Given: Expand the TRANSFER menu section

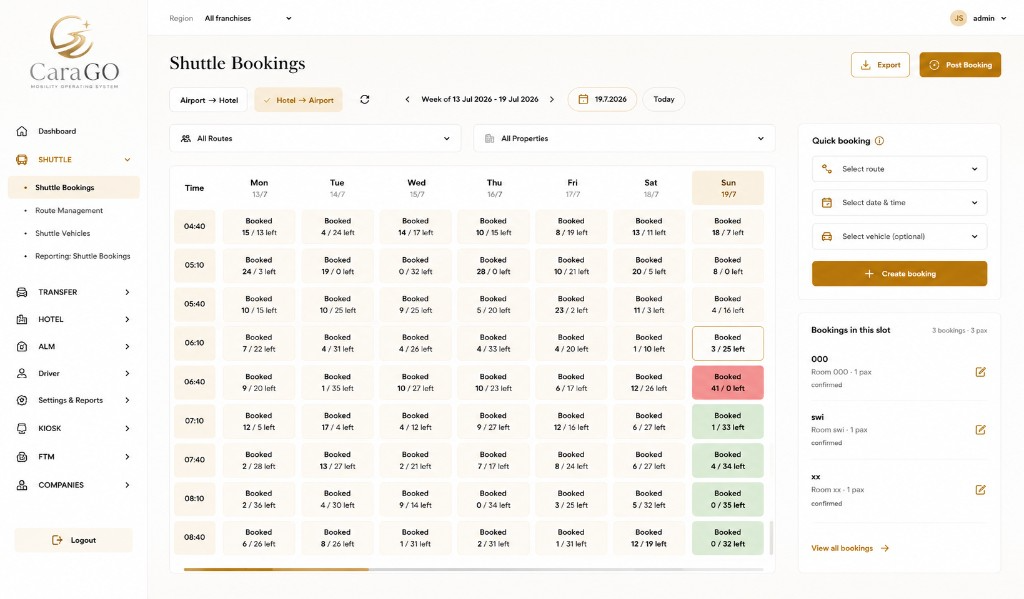Looking at the screenshot, I should tap(127, 292).
